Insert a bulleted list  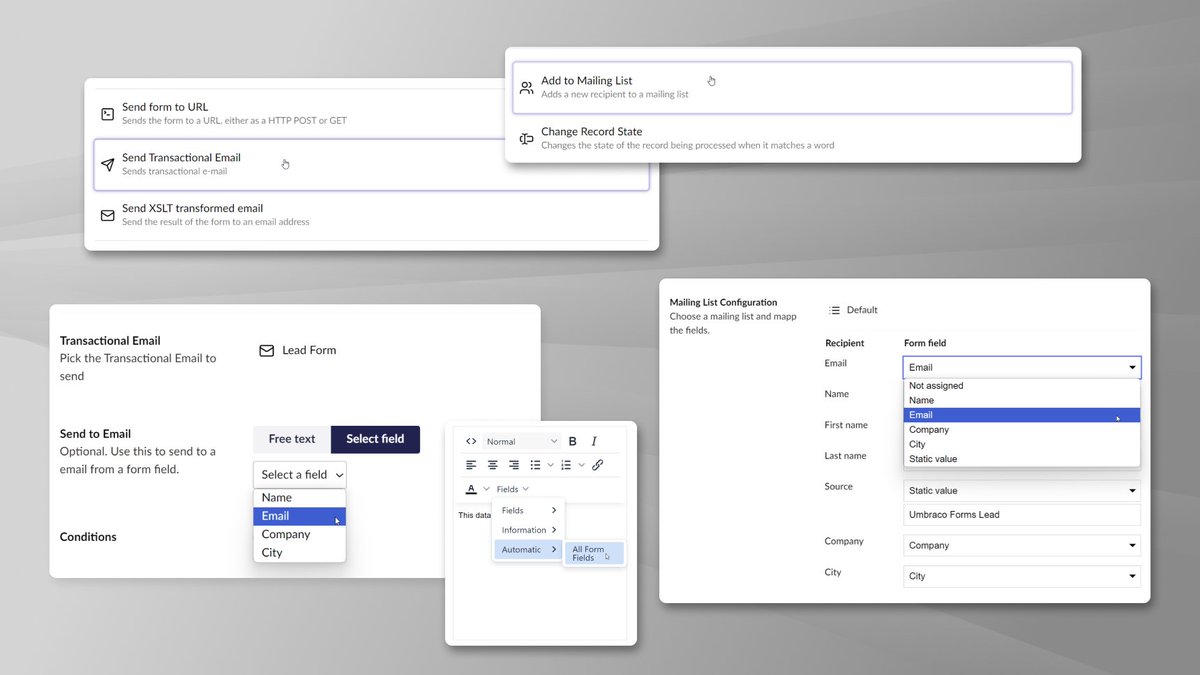[x=535, y=465]
